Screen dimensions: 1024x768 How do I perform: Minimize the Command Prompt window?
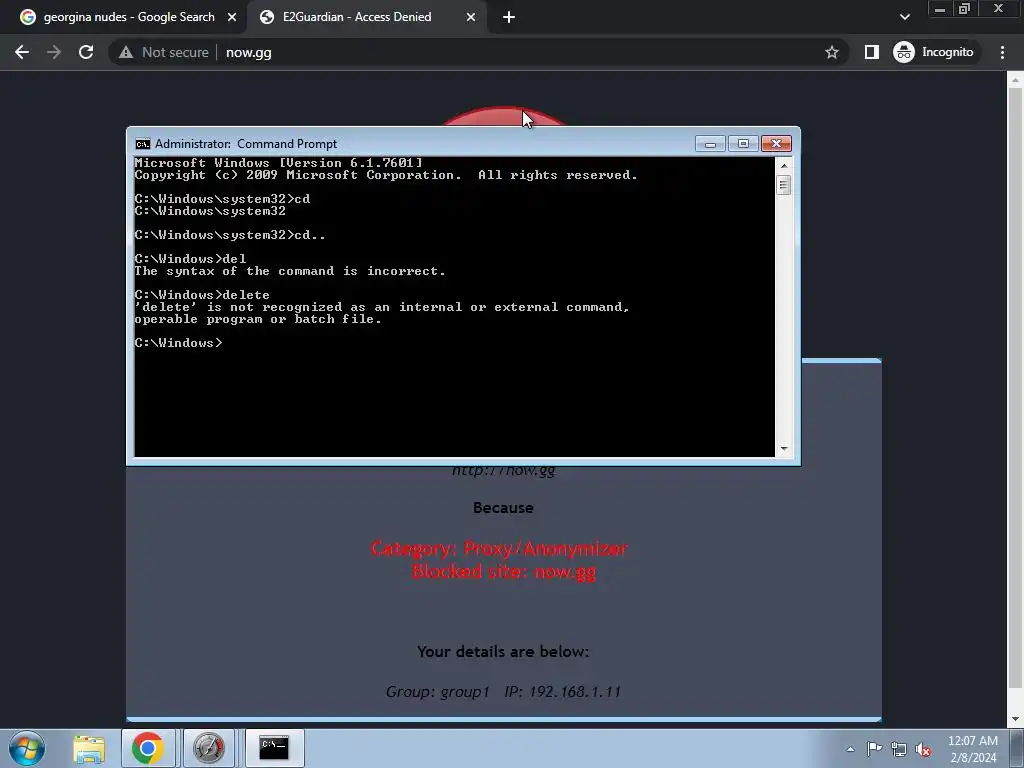pos(711,144)
